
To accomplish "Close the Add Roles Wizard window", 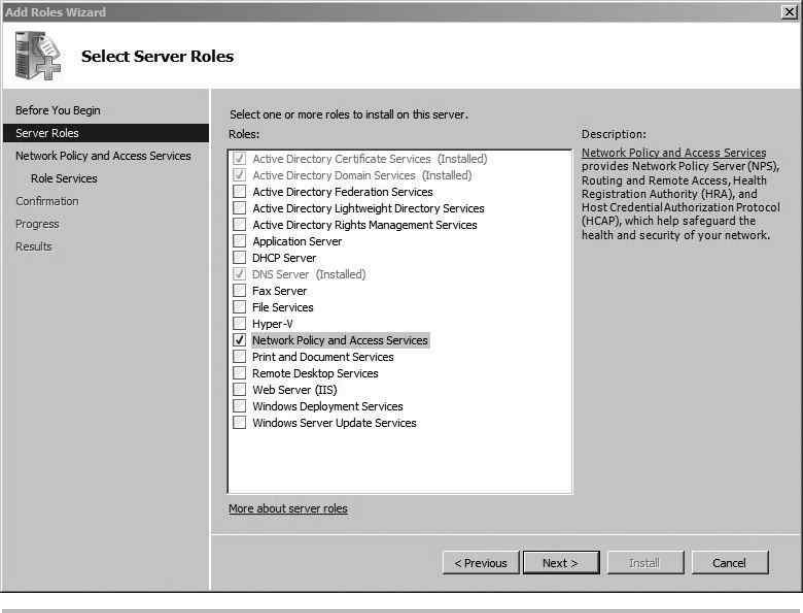I will (x=789, y=12).
